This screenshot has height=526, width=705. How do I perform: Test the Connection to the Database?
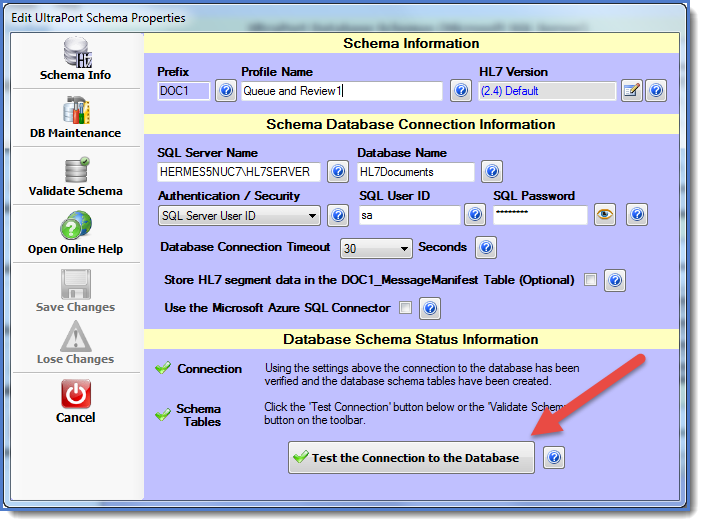pyautogui.click(x=411, y=458)
